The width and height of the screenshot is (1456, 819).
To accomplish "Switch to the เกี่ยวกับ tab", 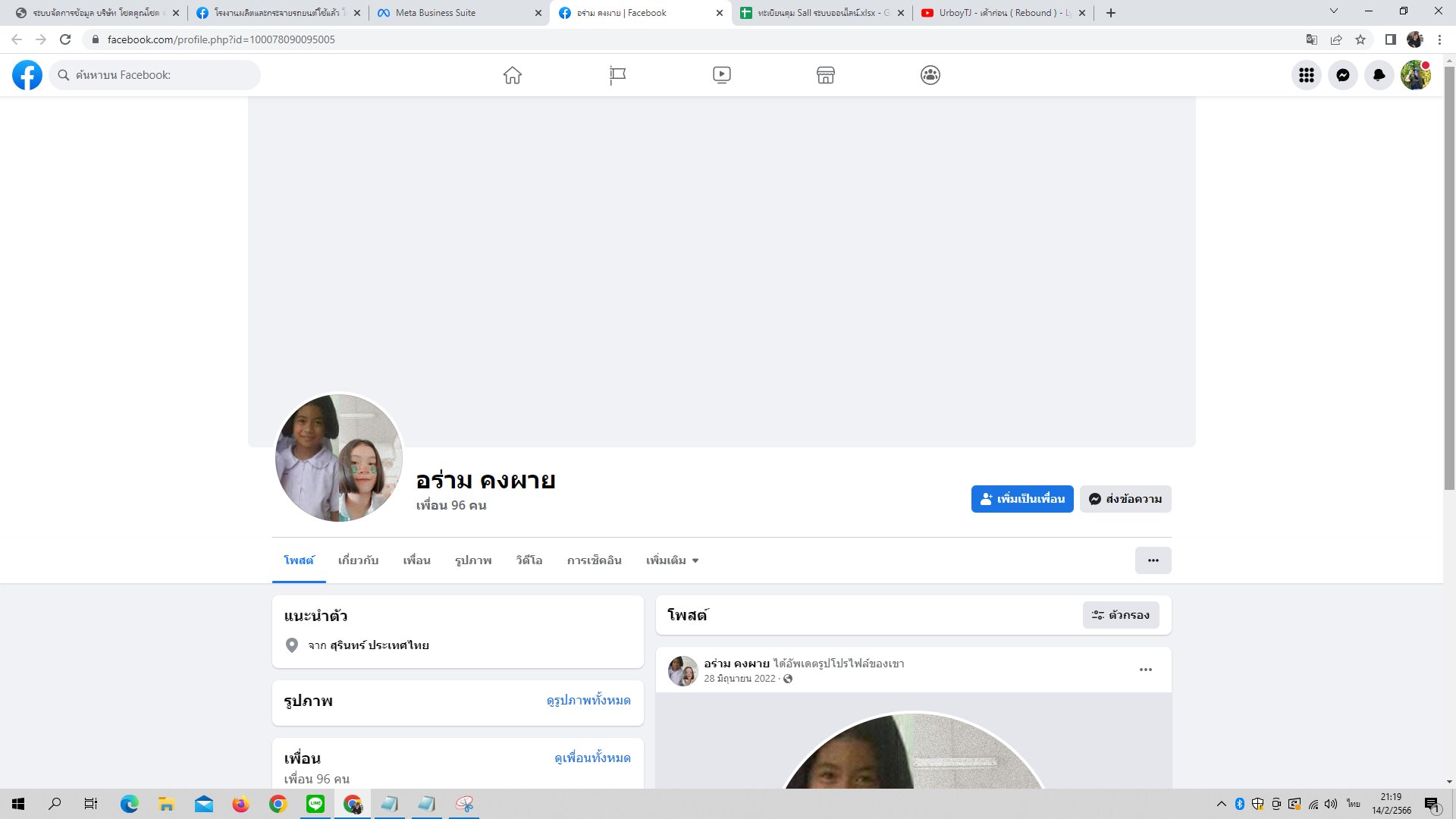I will 358,560.
